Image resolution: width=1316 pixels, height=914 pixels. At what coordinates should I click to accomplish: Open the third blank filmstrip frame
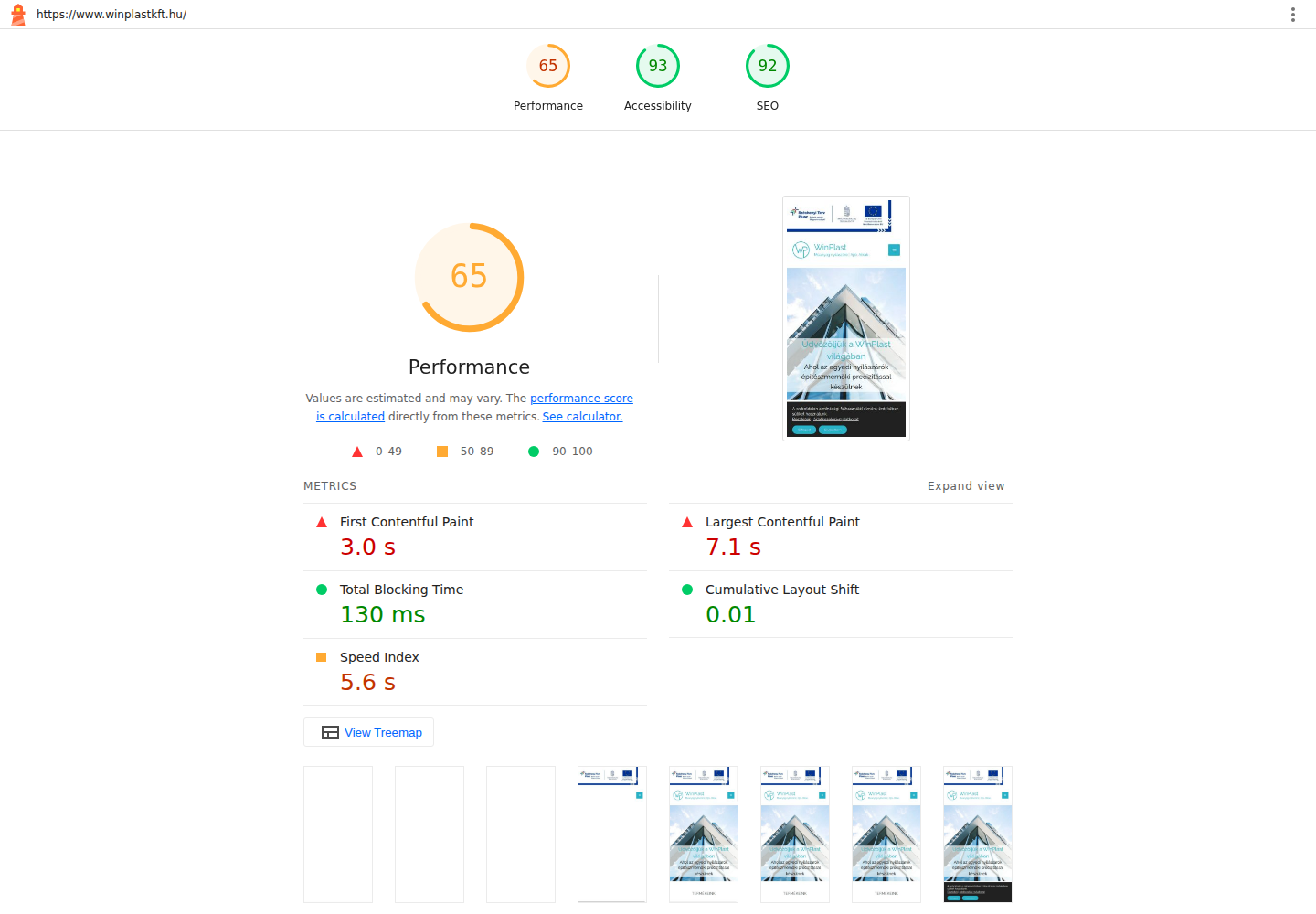521,834
